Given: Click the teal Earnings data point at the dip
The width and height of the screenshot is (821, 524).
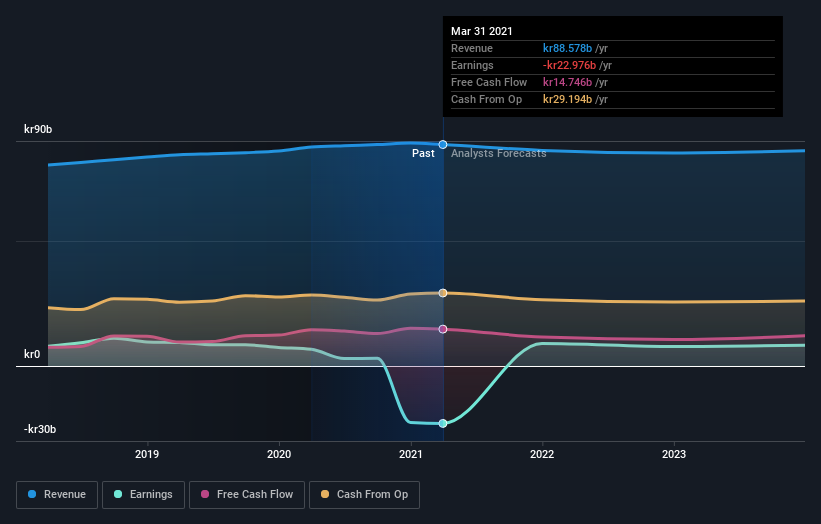Looking at the screenshot, I should click(443, 423).
